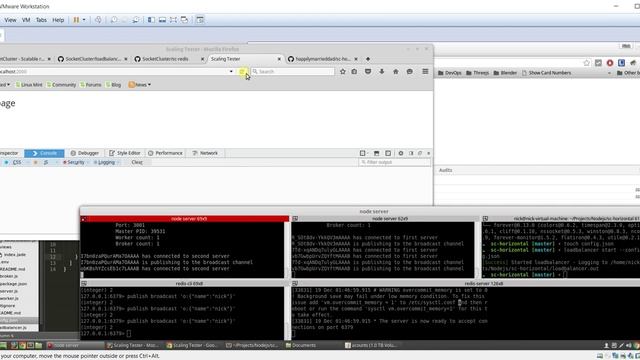Open the Firefox hamburger menu

pyautogui.click(x=425, y=71)
